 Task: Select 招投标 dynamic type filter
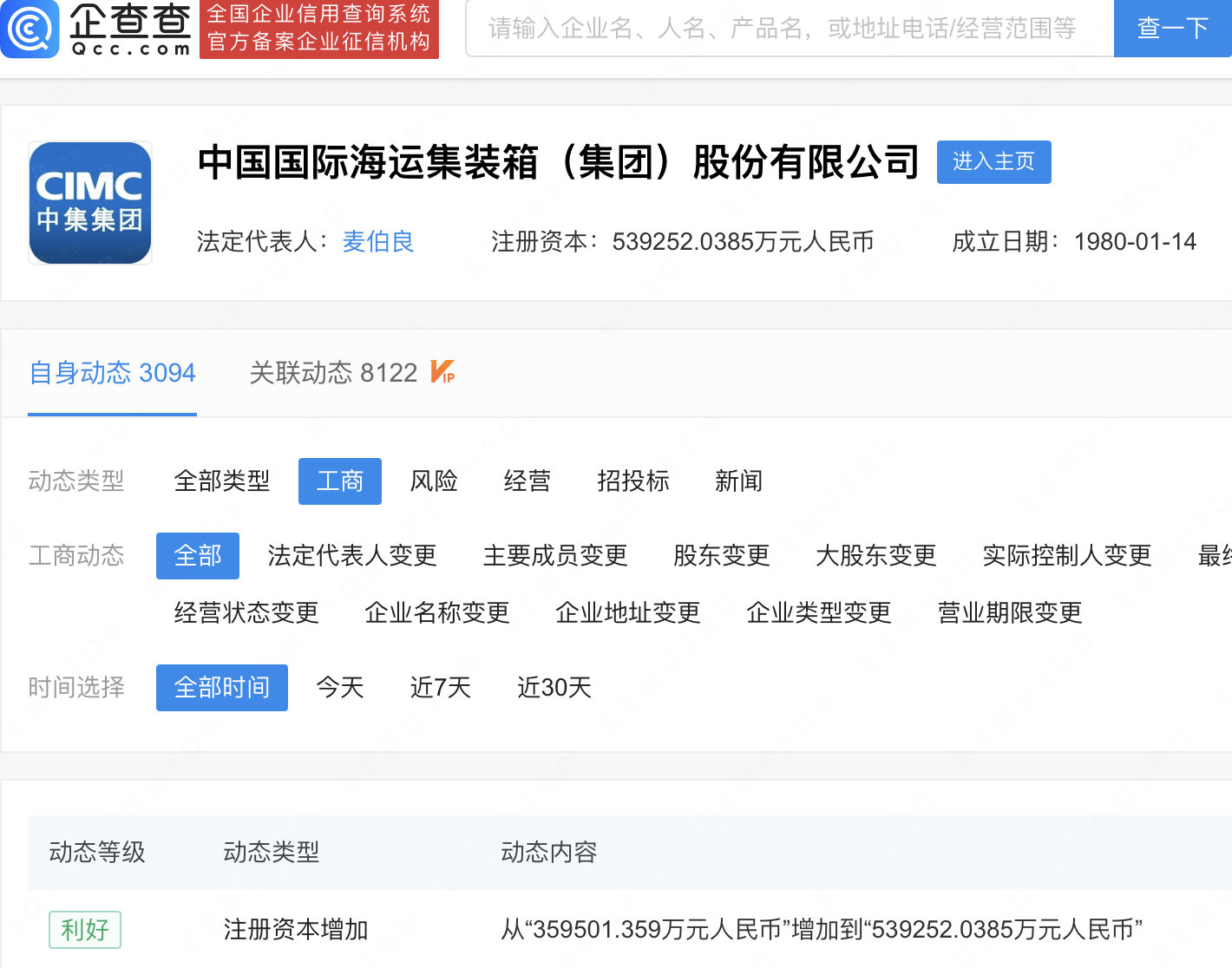point(633,481)
